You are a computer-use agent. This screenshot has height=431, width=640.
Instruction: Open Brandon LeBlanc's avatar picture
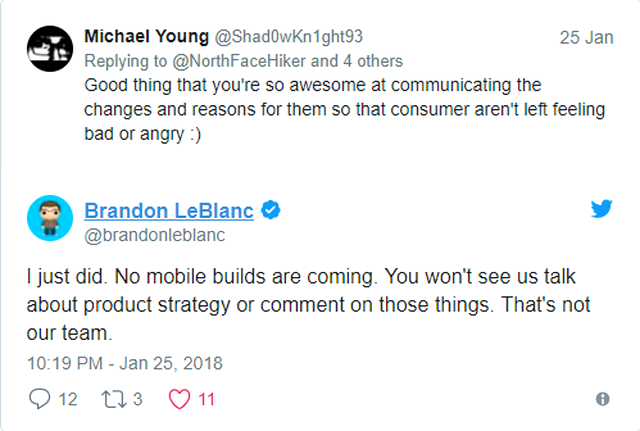pyautogui.click(x=50, y=218)
